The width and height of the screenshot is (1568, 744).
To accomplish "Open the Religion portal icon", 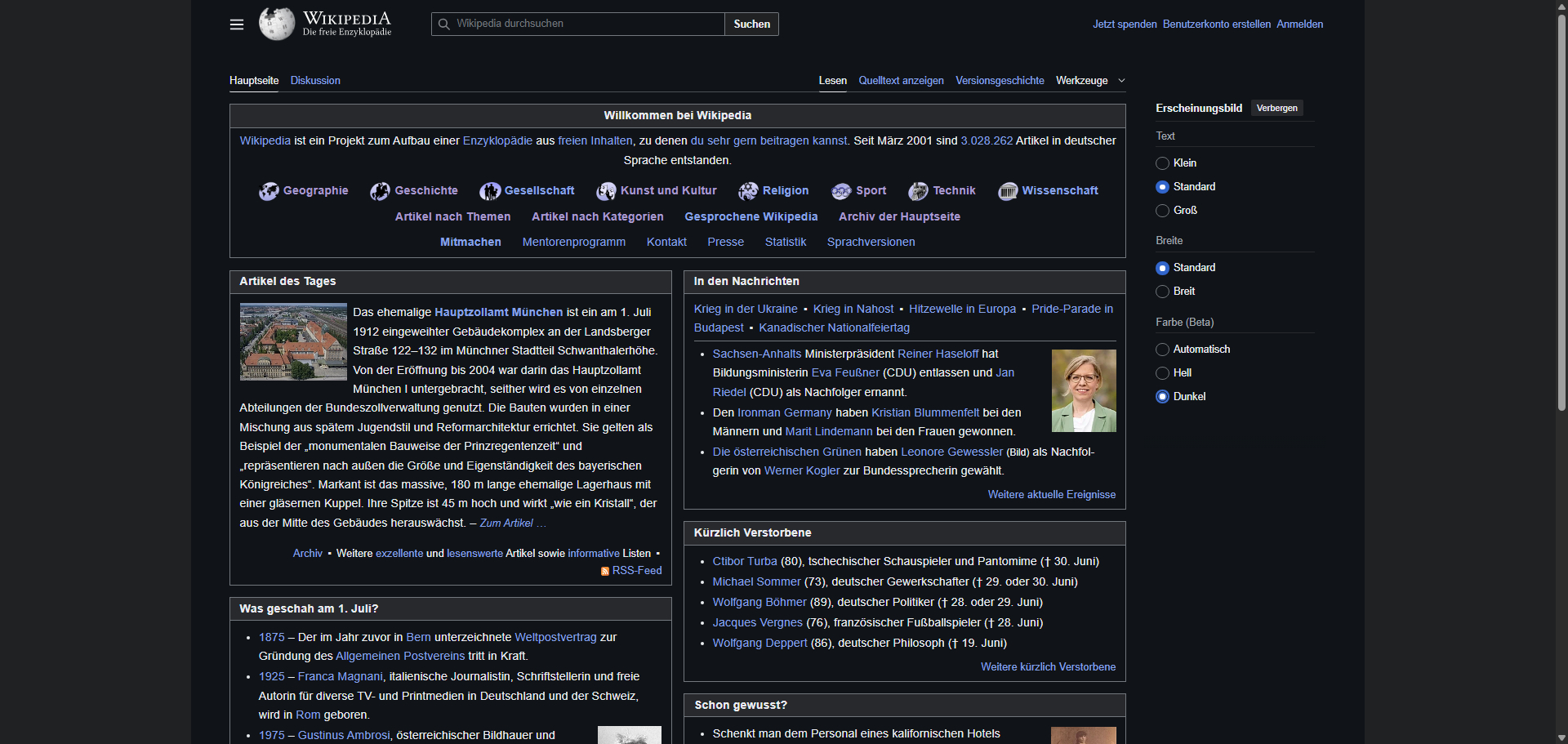I will tap(748, 191).
